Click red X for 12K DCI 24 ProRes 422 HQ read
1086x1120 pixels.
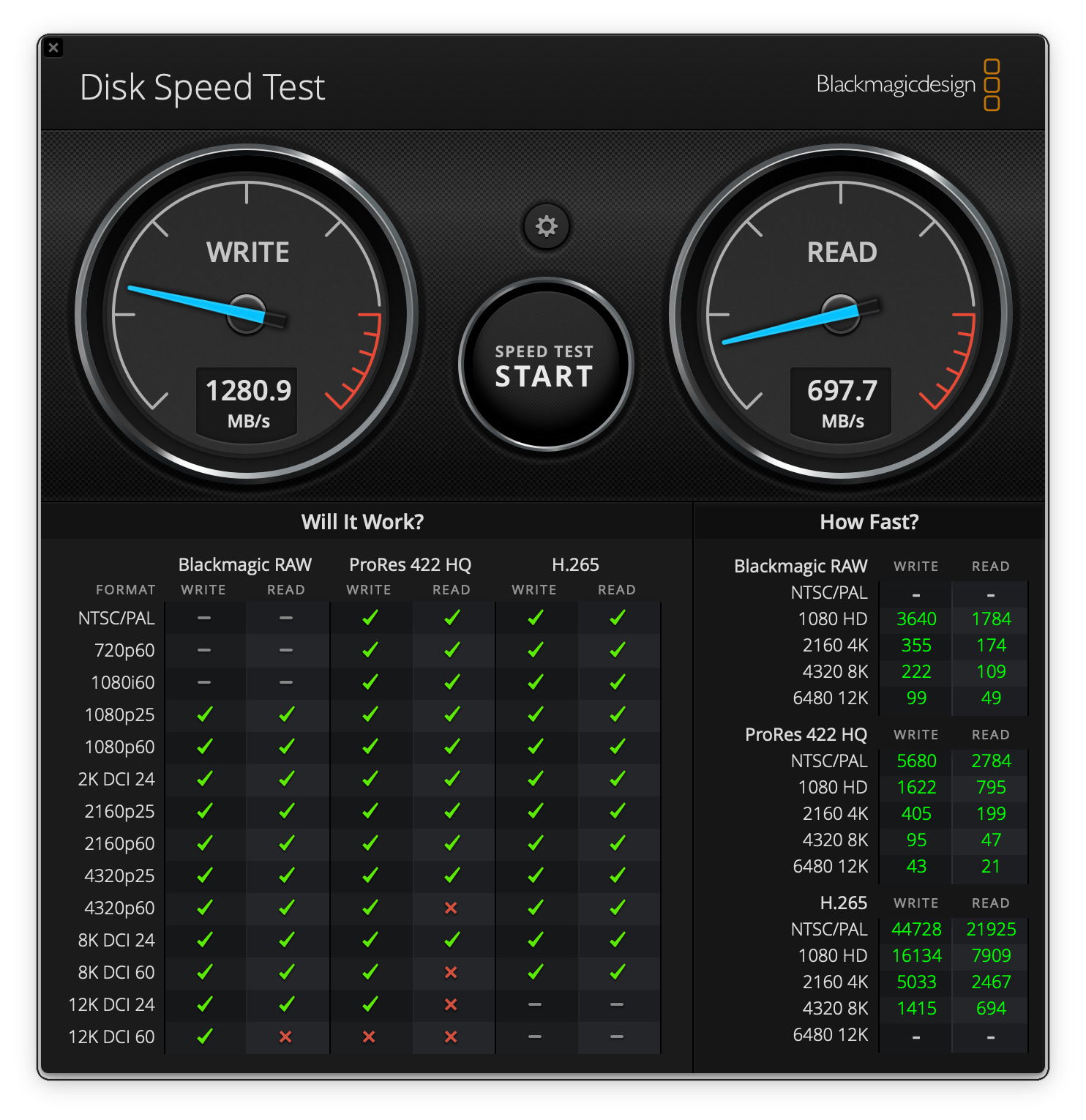click(452, 1004)
